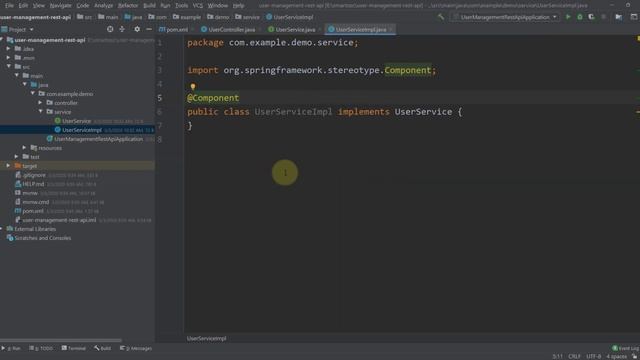
Task: Select UserService interface in project tree
Action: click(x=76, y=121)
